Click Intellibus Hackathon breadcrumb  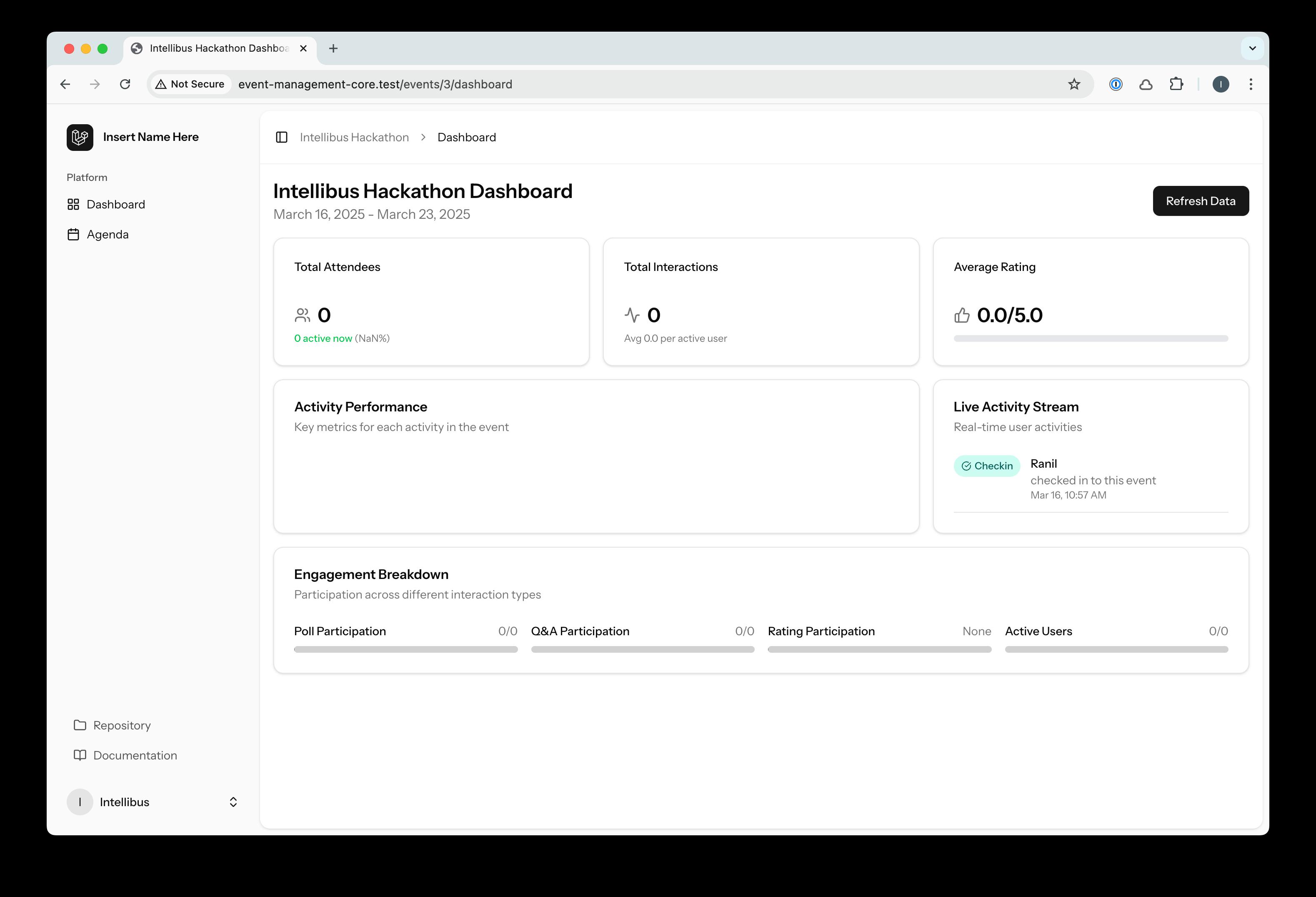tap(354, 138)
